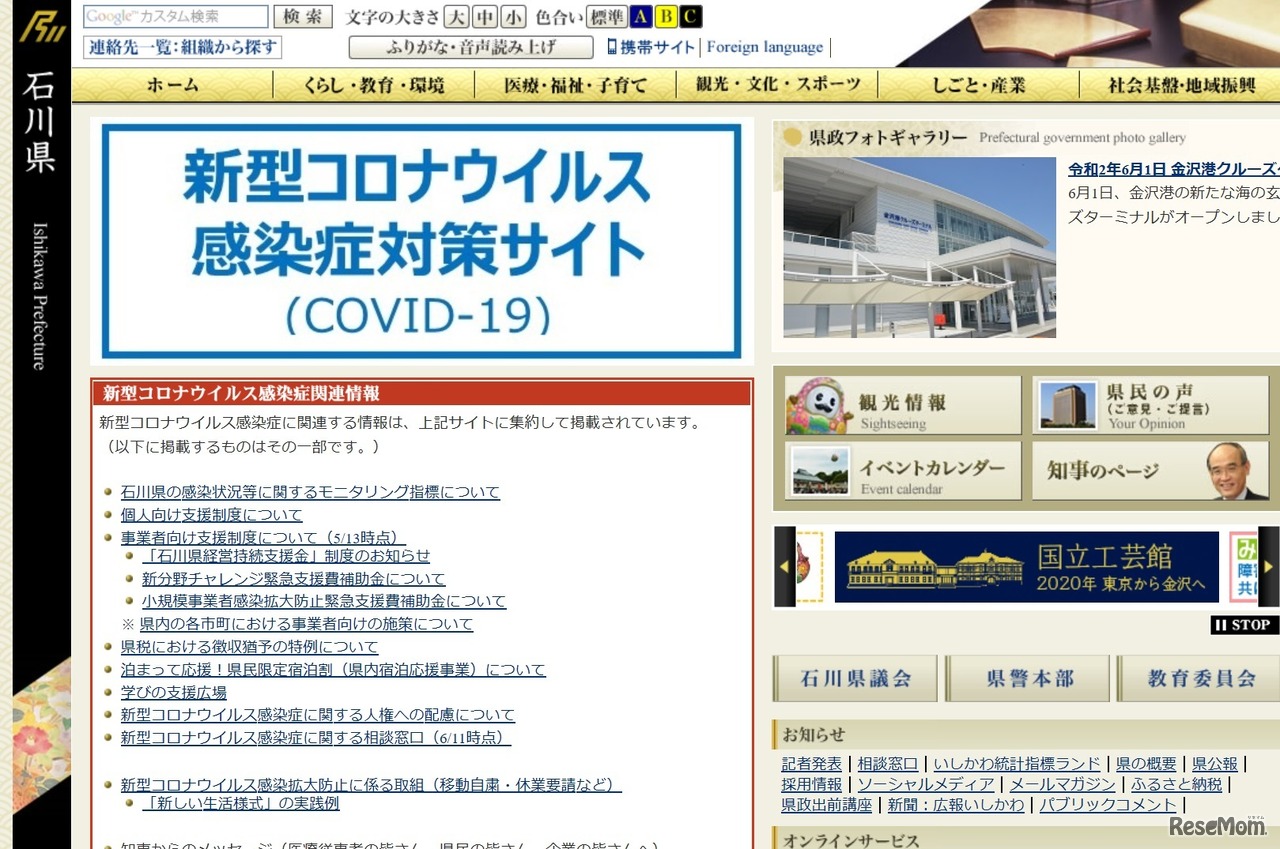The image size is (1280, 849).
Task: Open the COVID-19 感染症対策サイト banner
Action: coord(422,241)
